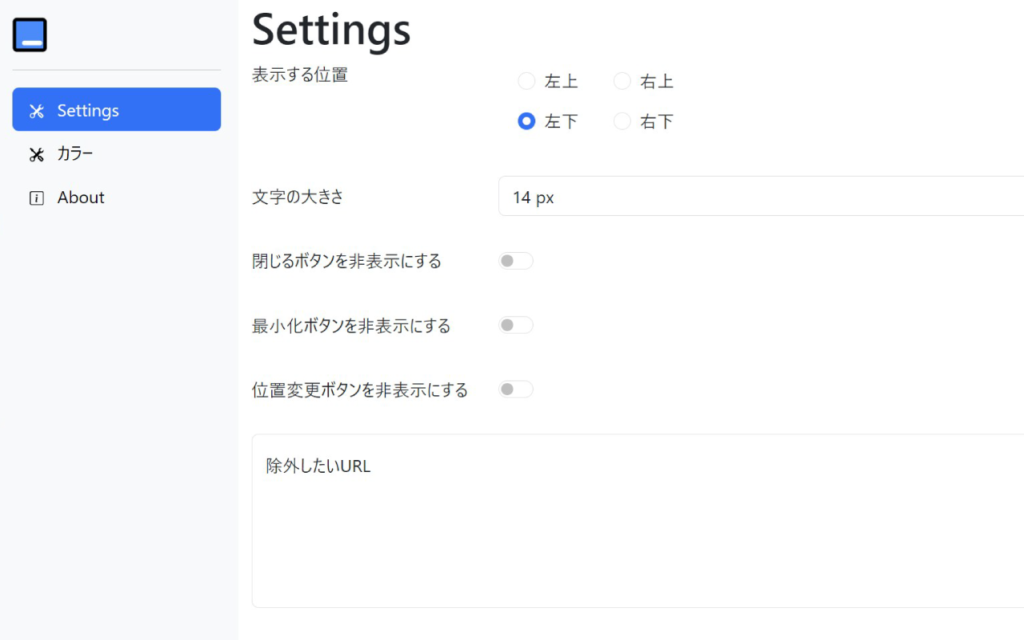Click the 閉じるボタンを非表示にする label
This screenshot has height=640, width=1024.
tap(347, 261)
